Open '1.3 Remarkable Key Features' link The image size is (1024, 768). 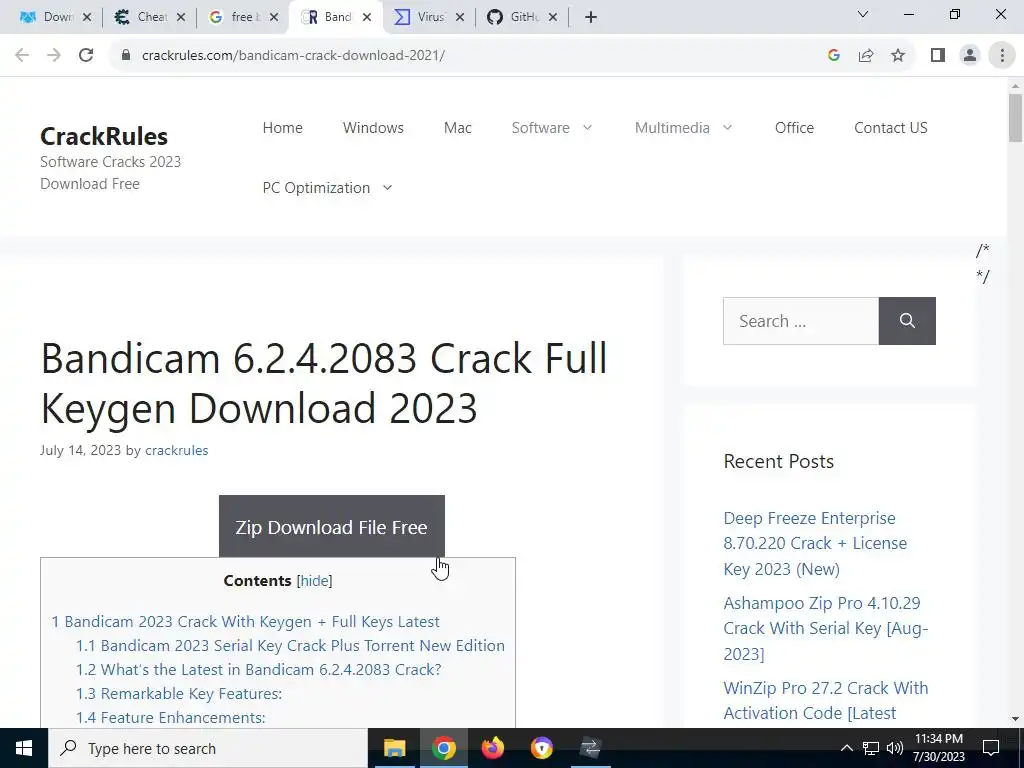point(179,694)
